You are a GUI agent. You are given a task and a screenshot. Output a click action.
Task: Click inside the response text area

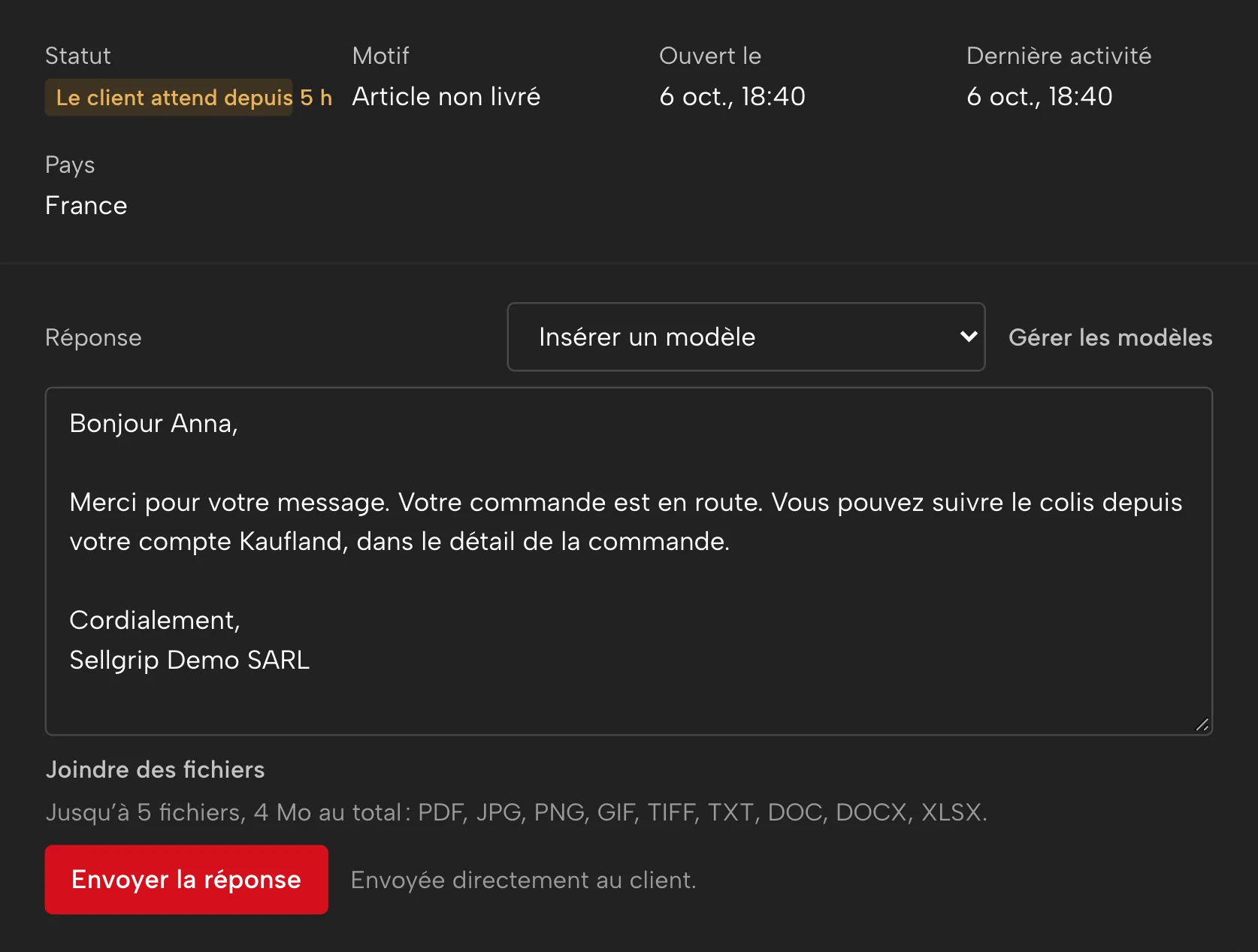tap(628, 561)
